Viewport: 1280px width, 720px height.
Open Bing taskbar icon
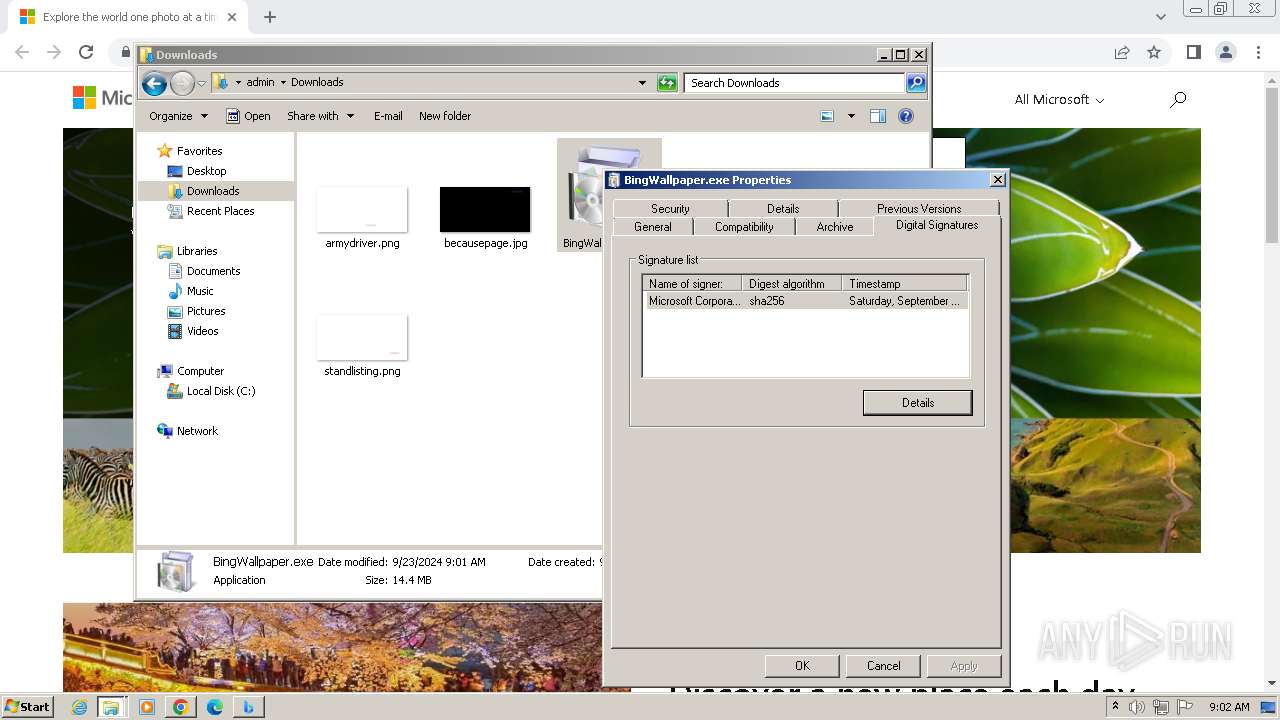(248, 707)
